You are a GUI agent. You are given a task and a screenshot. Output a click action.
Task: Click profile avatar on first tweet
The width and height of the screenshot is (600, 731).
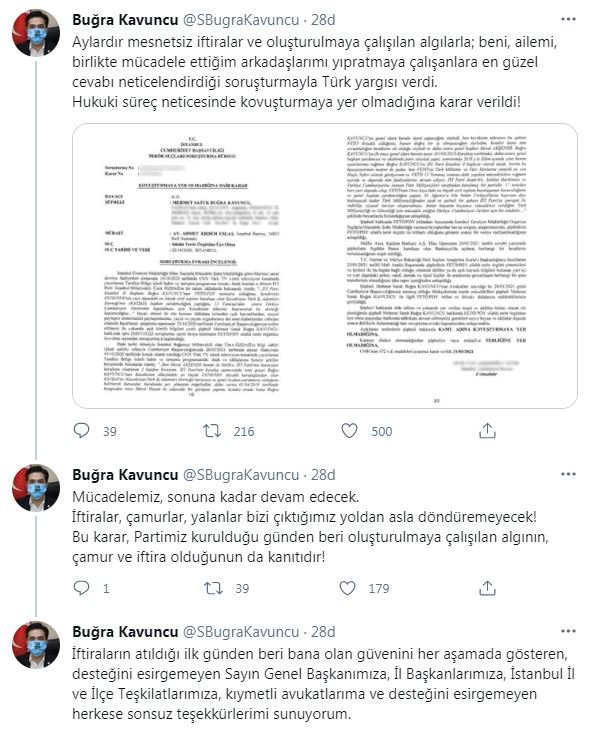click(x=36, y=33)
